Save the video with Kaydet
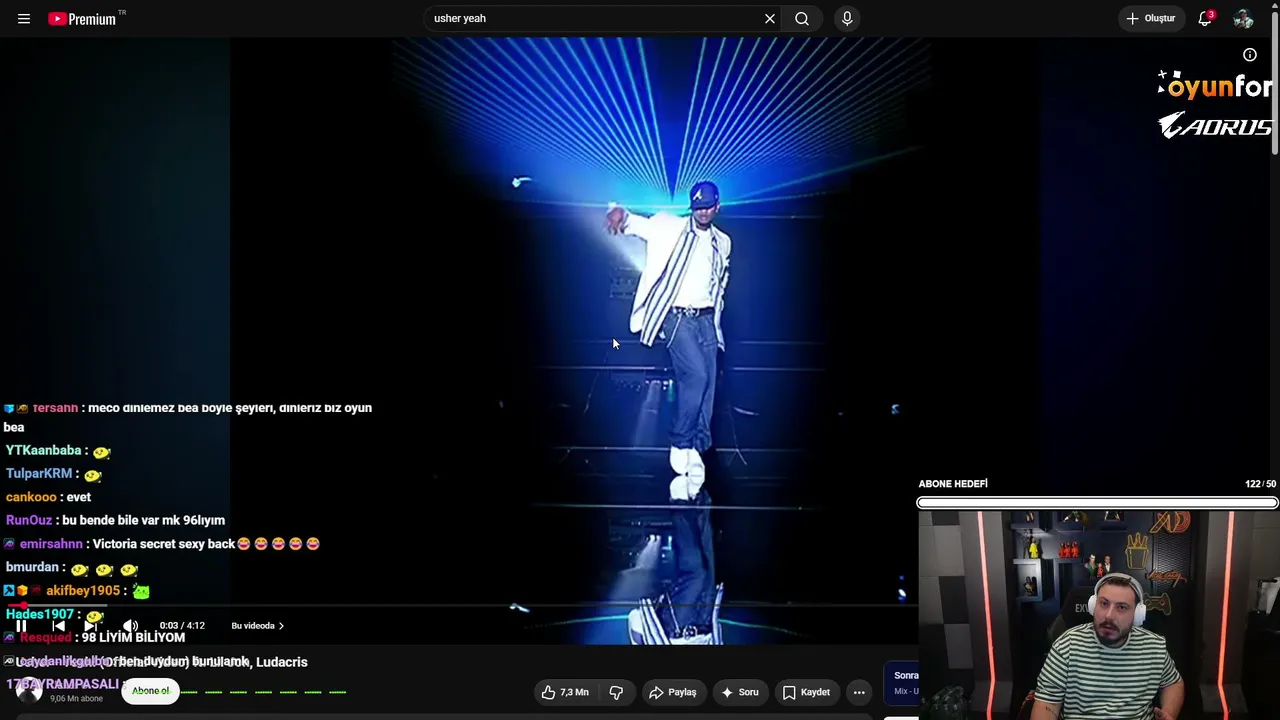The width and height of the screenshot is (1280, 720). pyautogui.click(x=806, y=692)
